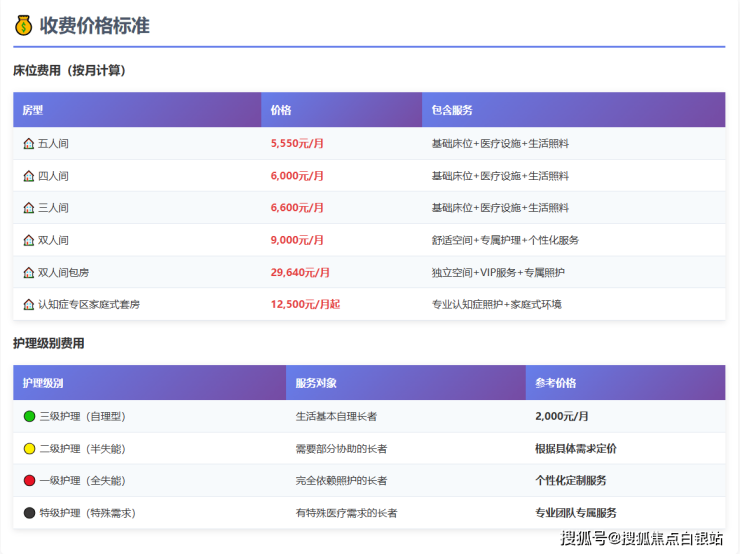This screenshot has width=740, height=554.
Task: Click the house icon next to 五人间
Action: pyautogui.click(x=29, y=144)
